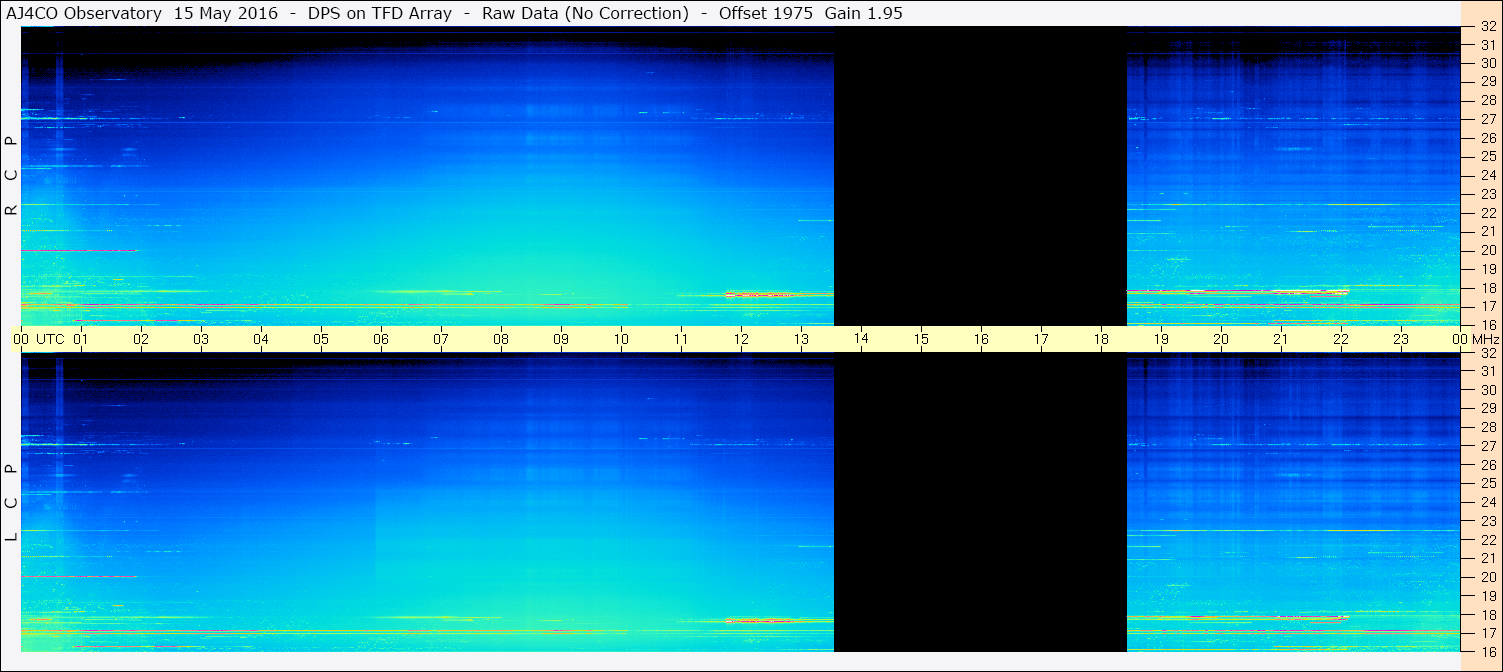Image resolution: width=1503 pixels, height=672 pixels.
Task: Select the 02 hour mark on the UTC axis
Action: [x=141, y=339]
